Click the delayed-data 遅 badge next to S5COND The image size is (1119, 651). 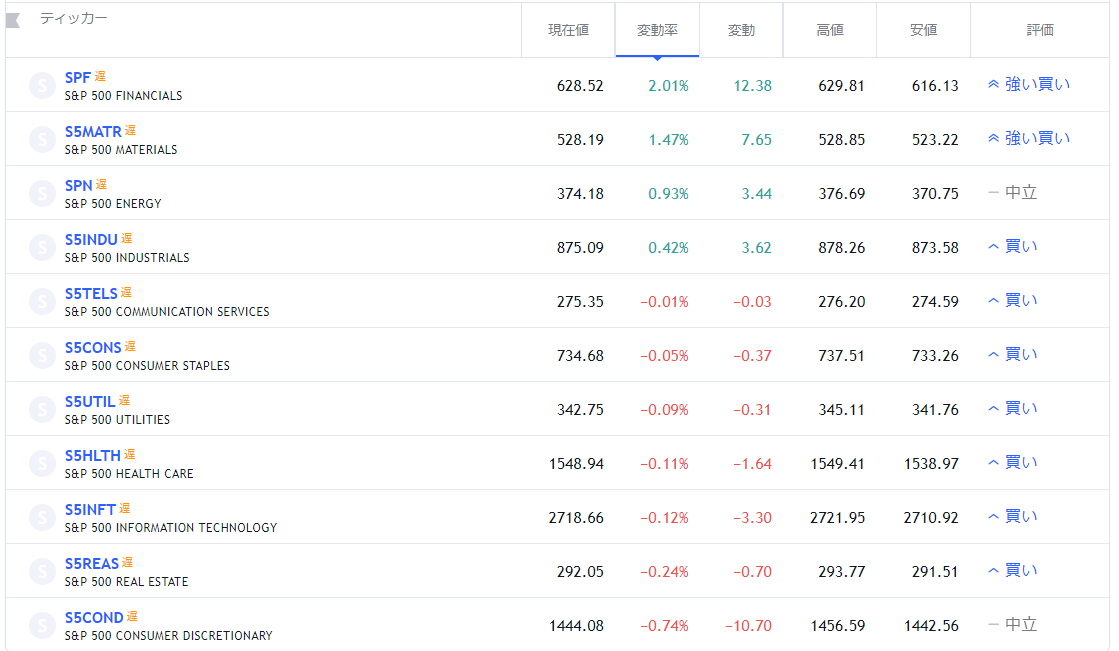point(132,616)
